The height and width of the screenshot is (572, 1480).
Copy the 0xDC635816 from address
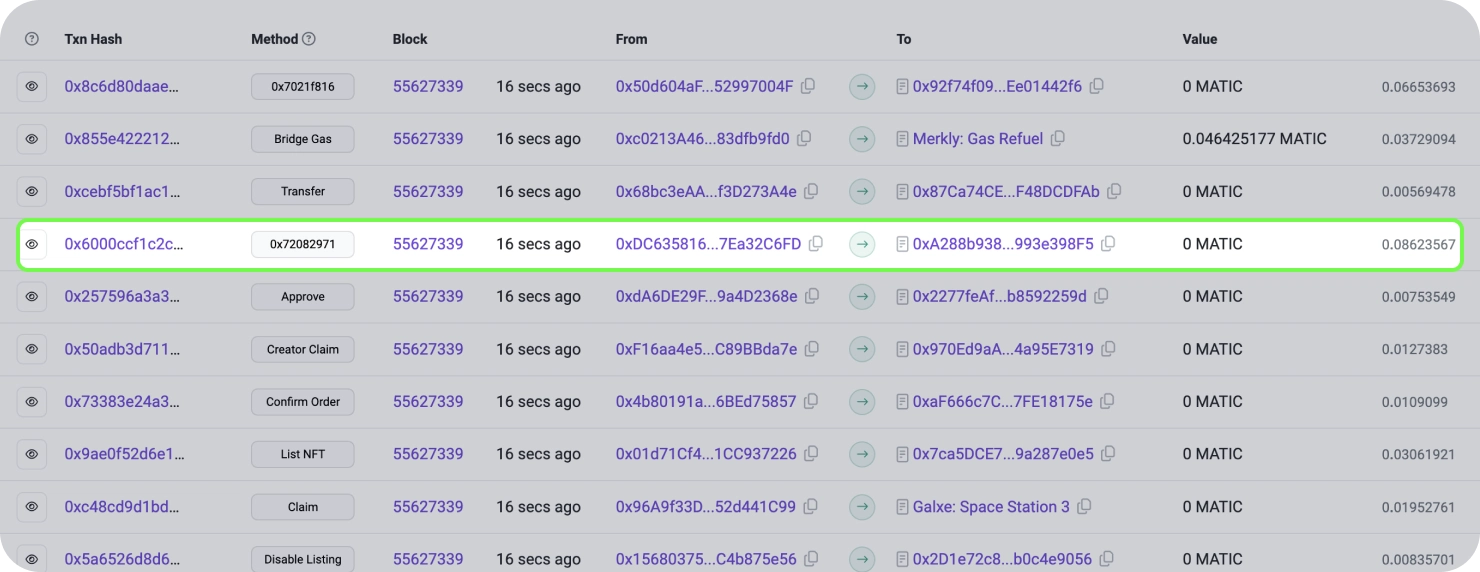pyautogui.click(x=816, y=243)
